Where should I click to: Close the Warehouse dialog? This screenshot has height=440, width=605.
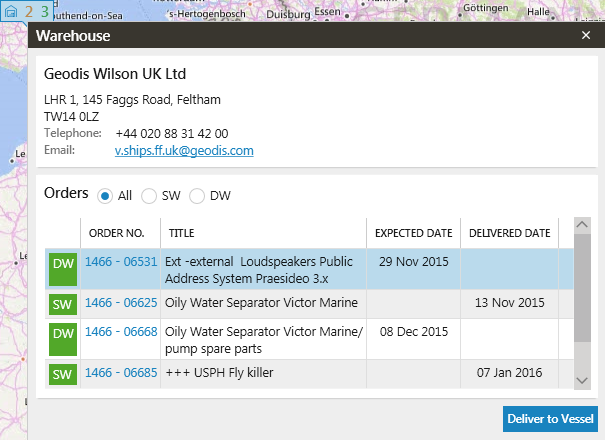[586, 35]
